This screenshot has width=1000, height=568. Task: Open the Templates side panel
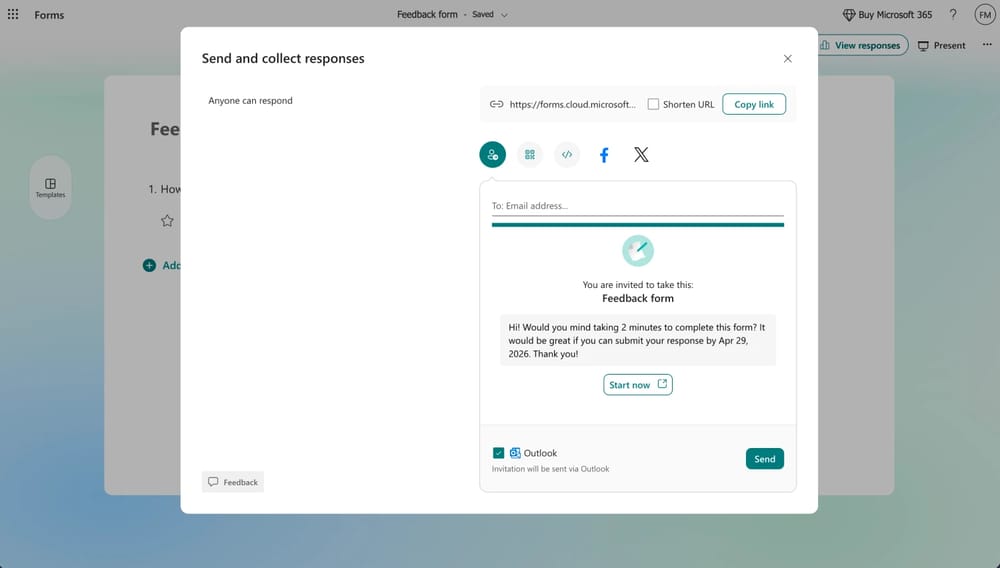tap(50, 187)
